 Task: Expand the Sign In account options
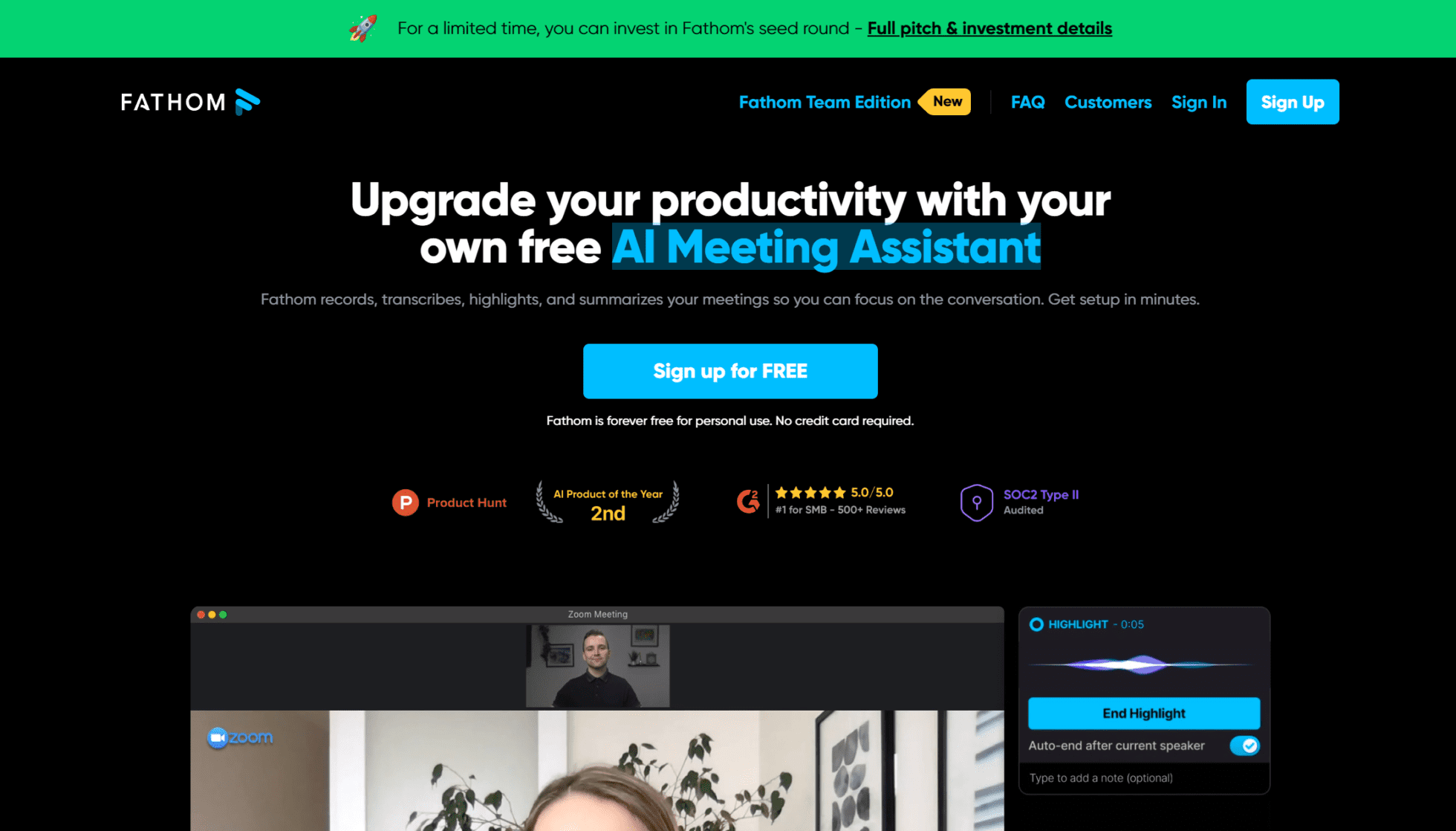[1199, 101]
